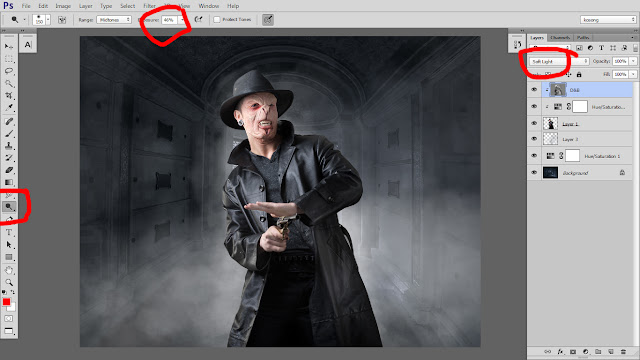
Task: Select the Horizontal Type tool
Action: 9,233
